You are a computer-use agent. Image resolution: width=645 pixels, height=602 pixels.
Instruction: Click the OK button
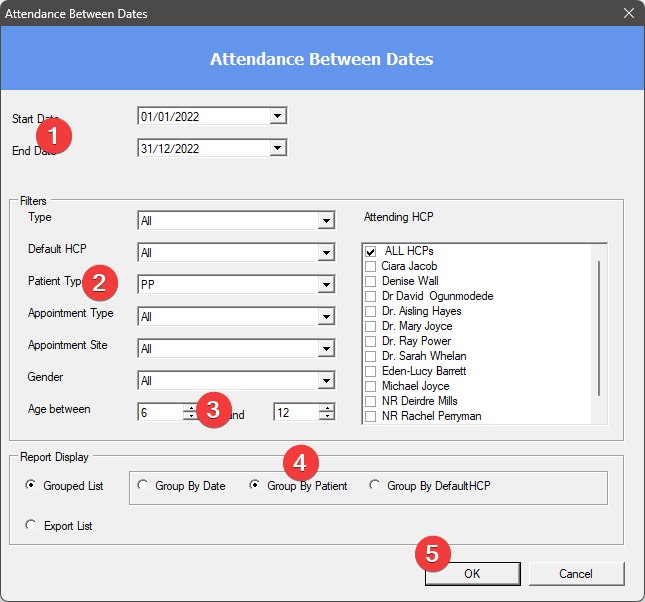[x=470, y=574]
